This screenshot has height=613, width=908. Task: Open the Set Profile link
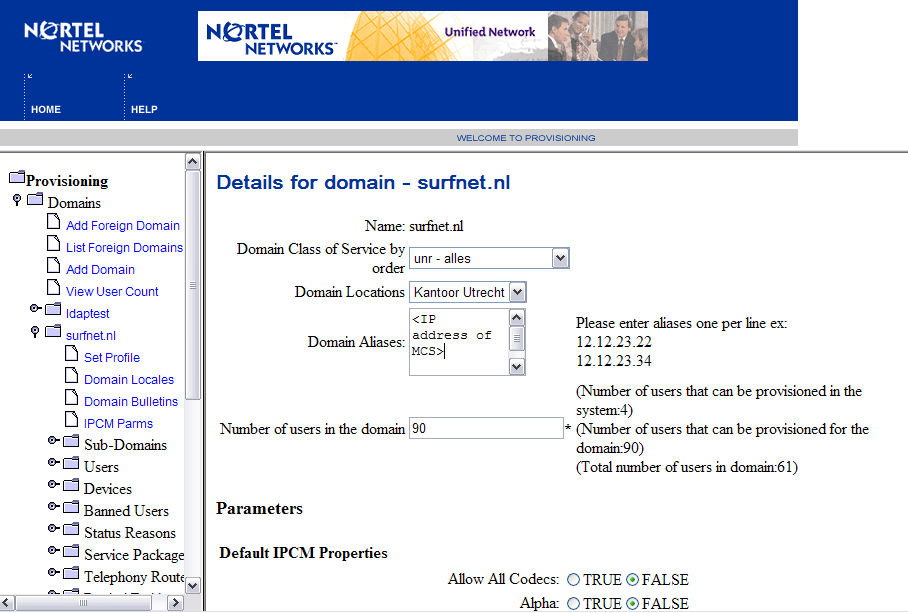pos(112,358)
